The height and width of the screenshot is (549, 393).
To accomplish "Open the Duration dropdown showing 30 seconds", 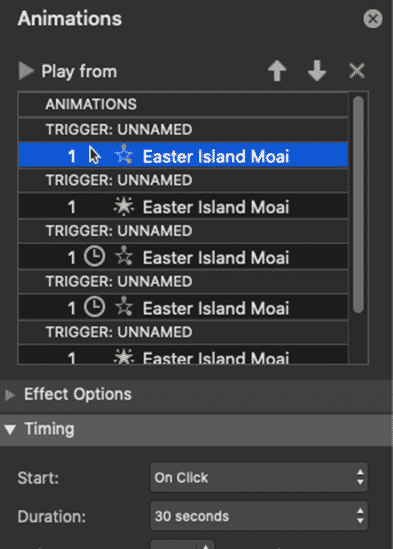I will 259,516.
